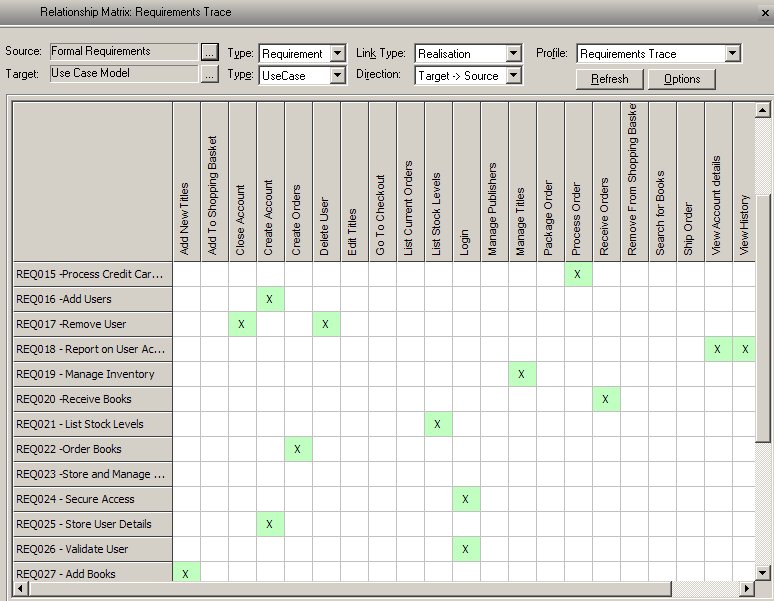
Task: Select row REQ025 - Store User Details
Action: pos(93,524)
